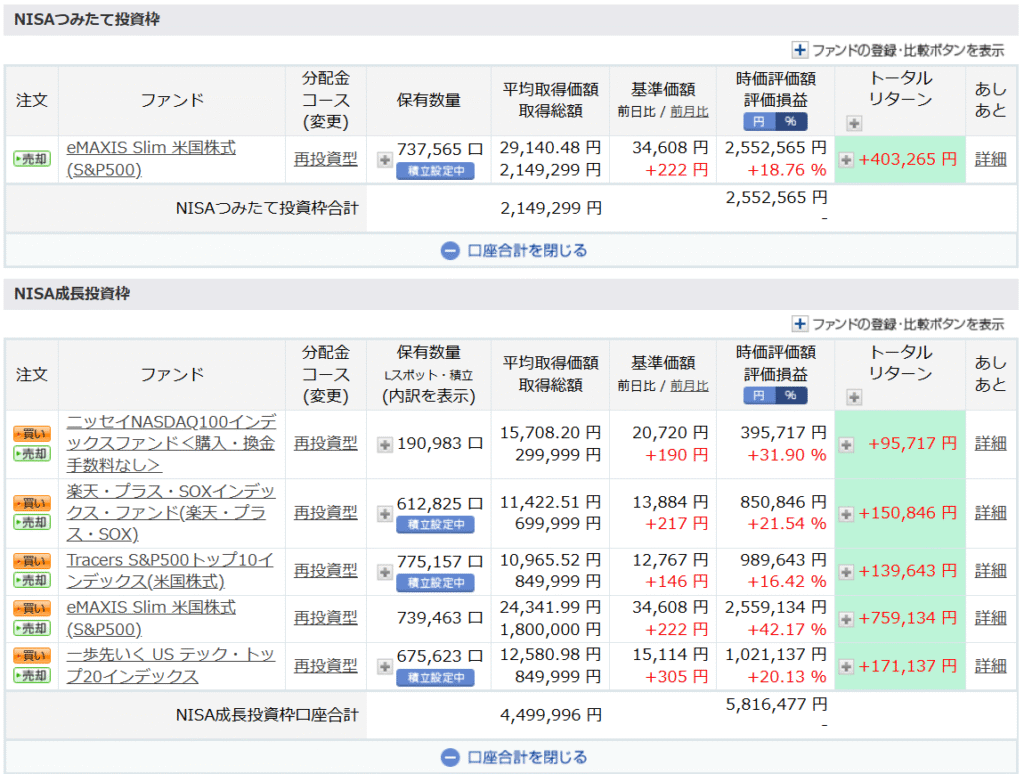Expand トータルリターン header plus in つみたて投資枠
1024x774 pixels.
pyautogui.click(x=854, y=123)
